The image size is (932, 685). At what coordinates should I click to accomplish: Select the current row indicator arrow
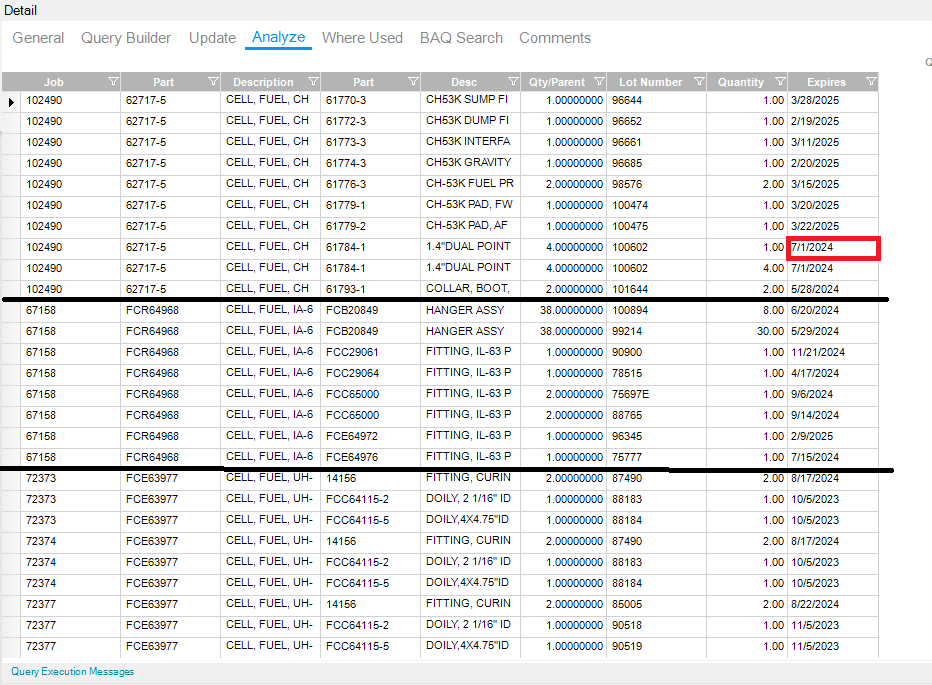(x=11, y=102)
